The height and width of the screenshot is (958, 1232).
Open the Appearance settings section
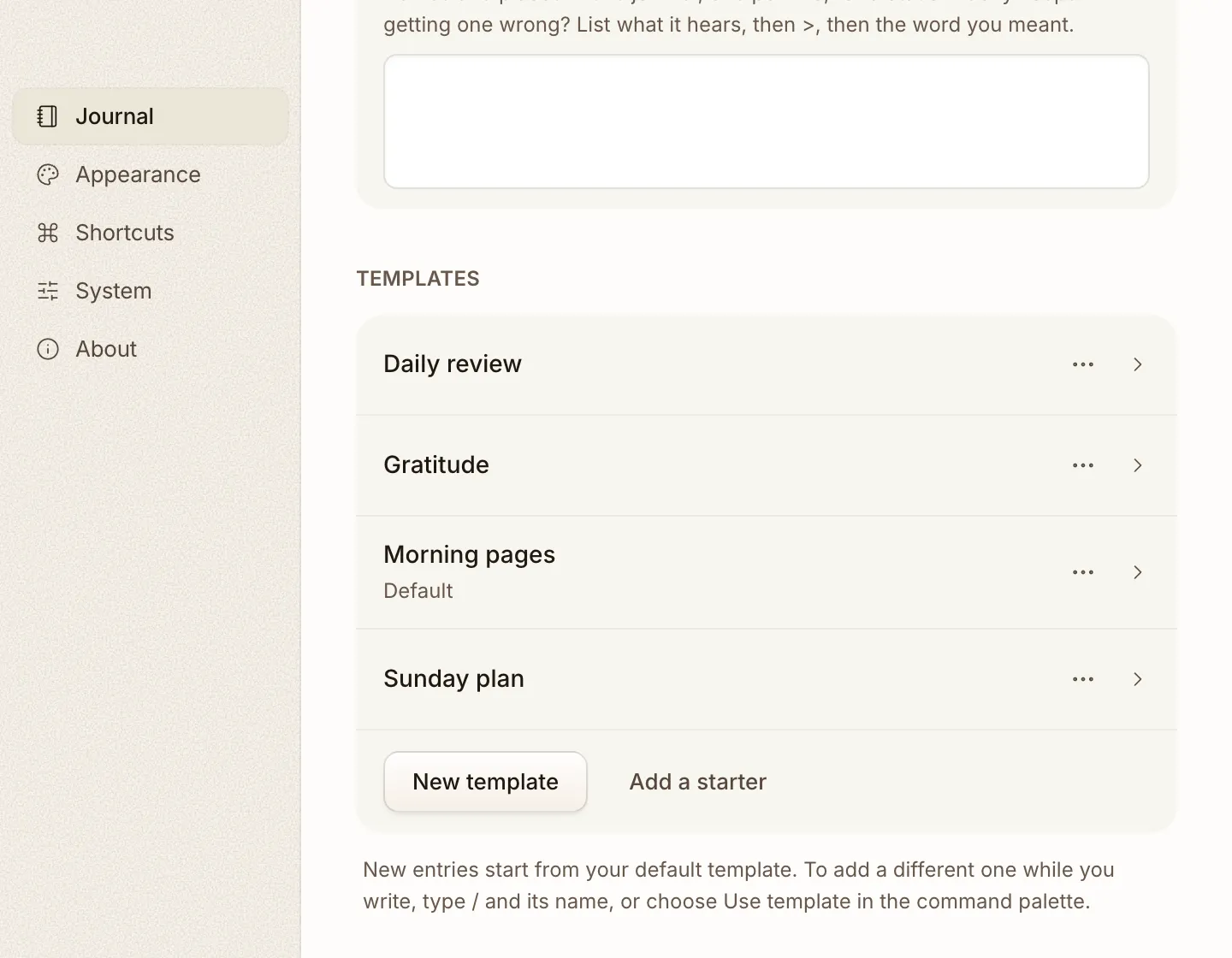pos(150,174)
